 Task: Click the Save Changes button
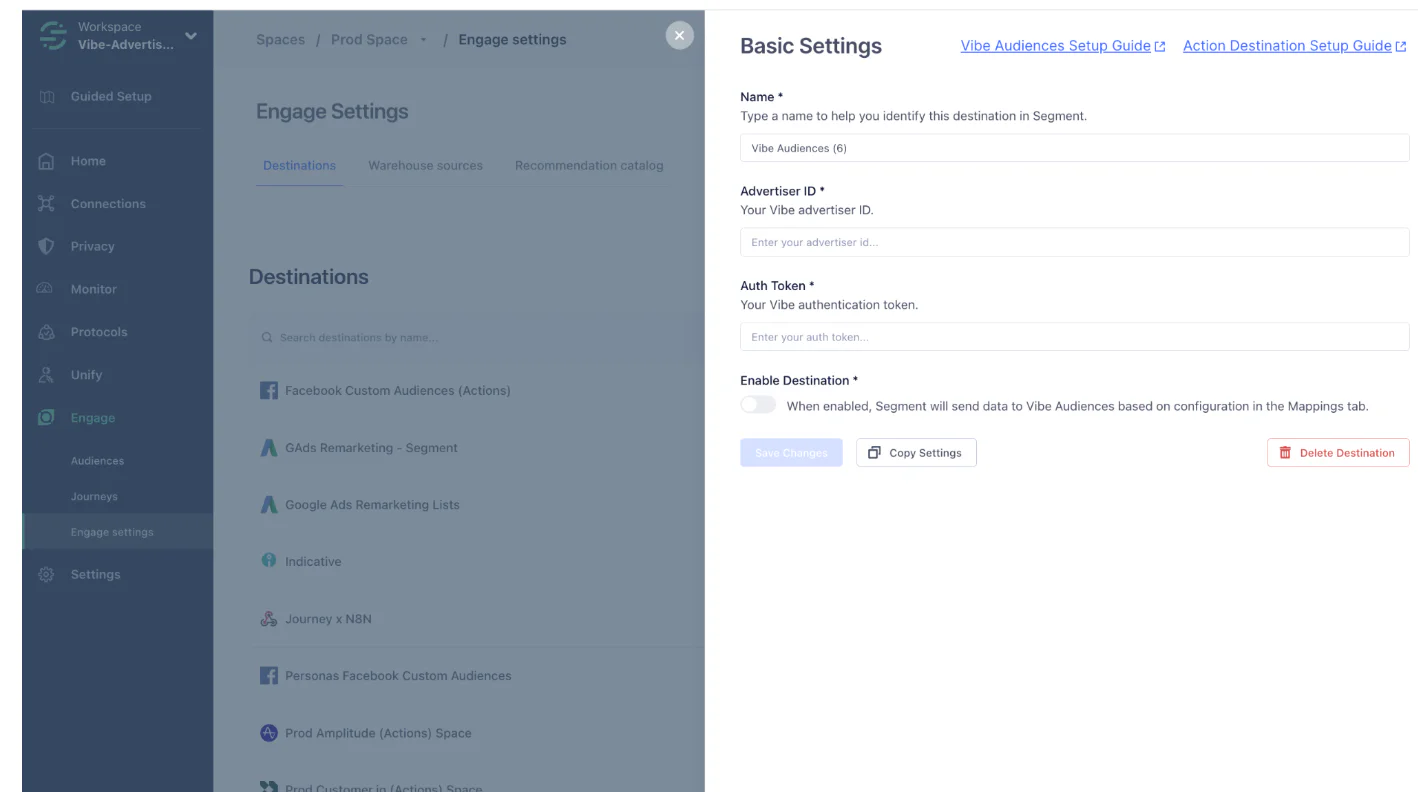(791, 453)
